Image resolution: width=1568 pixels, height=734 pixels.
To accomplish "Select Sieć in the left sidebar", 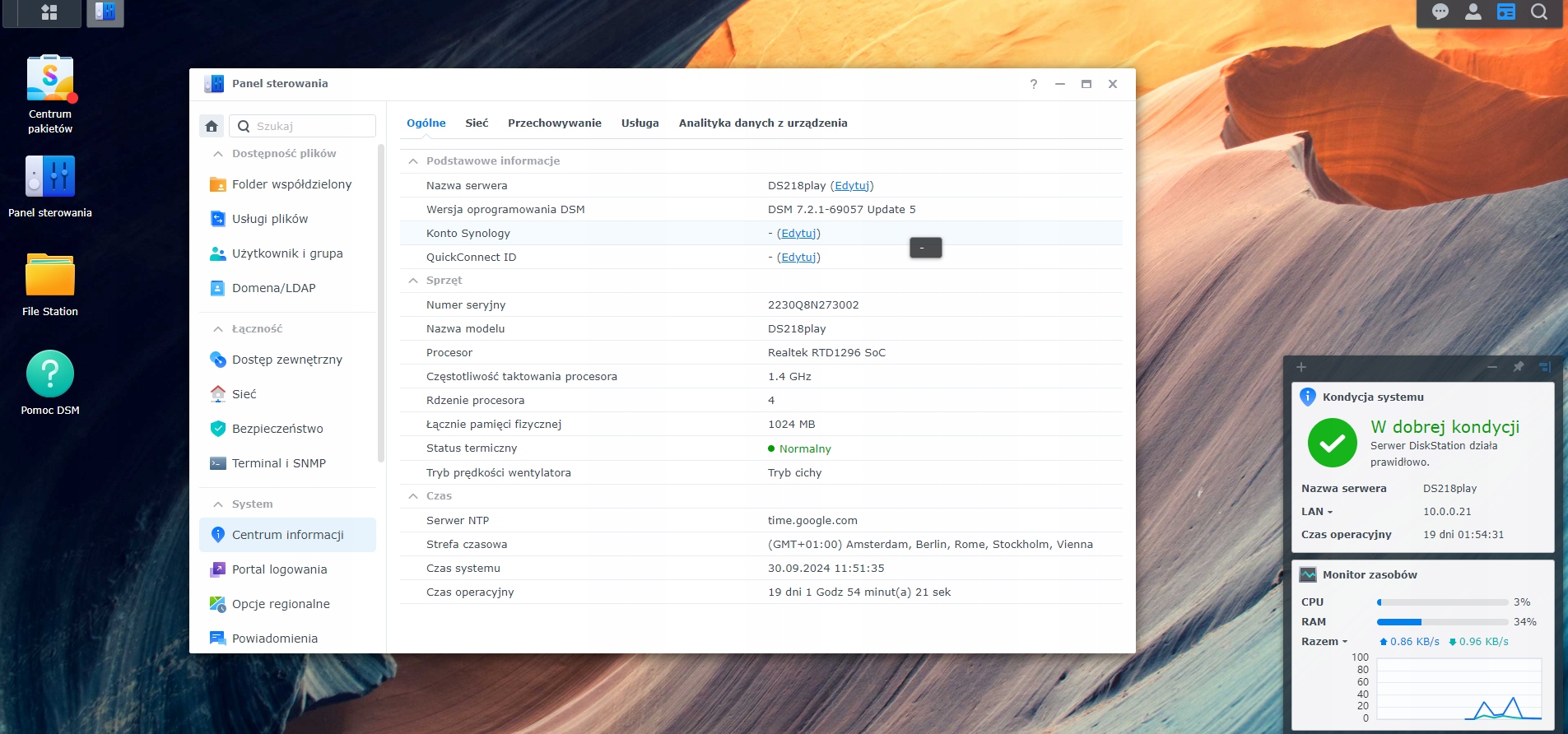I will pyautogui.click(x=287, y=394).
